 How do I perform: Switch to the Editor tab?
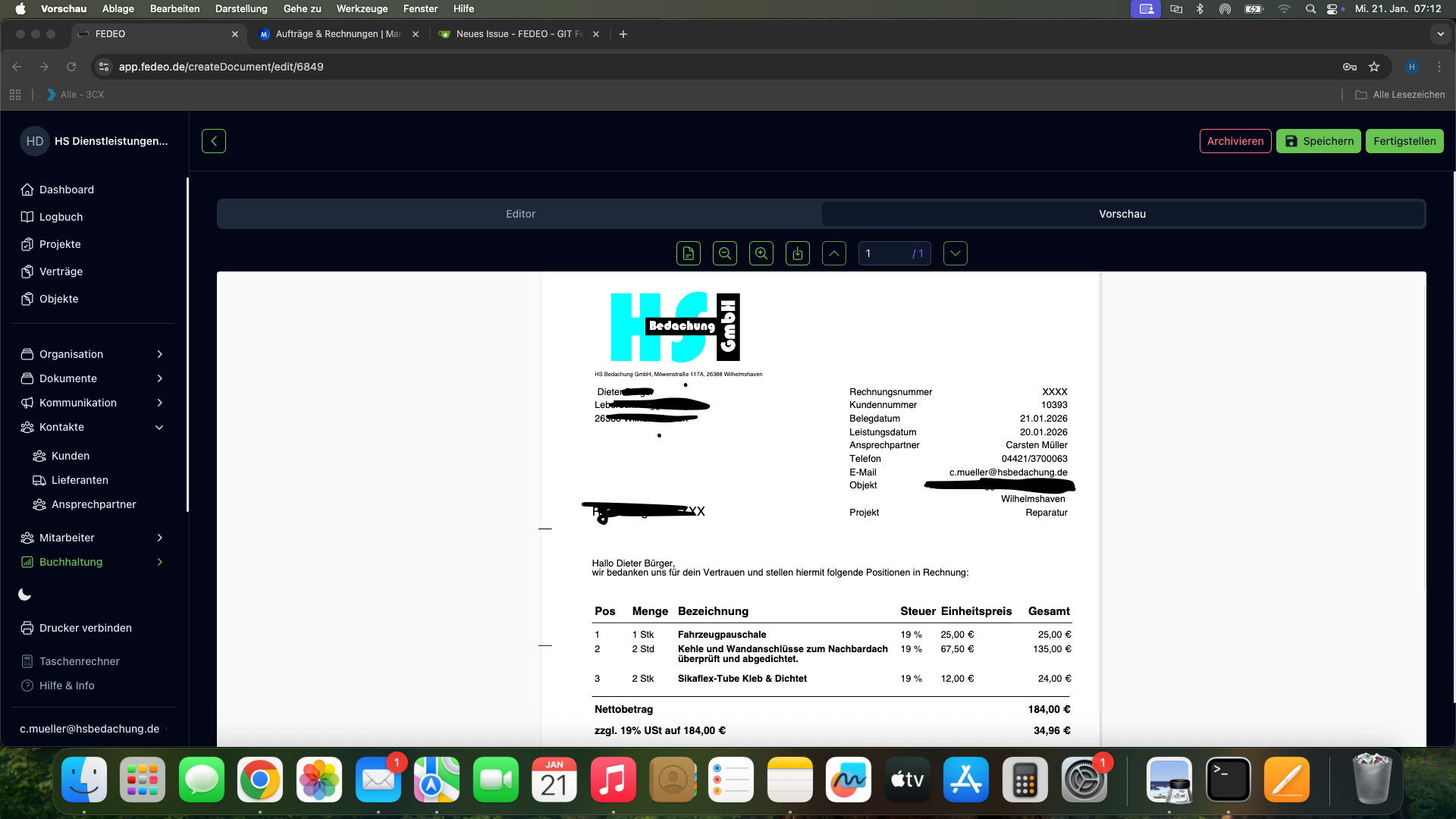520,214
